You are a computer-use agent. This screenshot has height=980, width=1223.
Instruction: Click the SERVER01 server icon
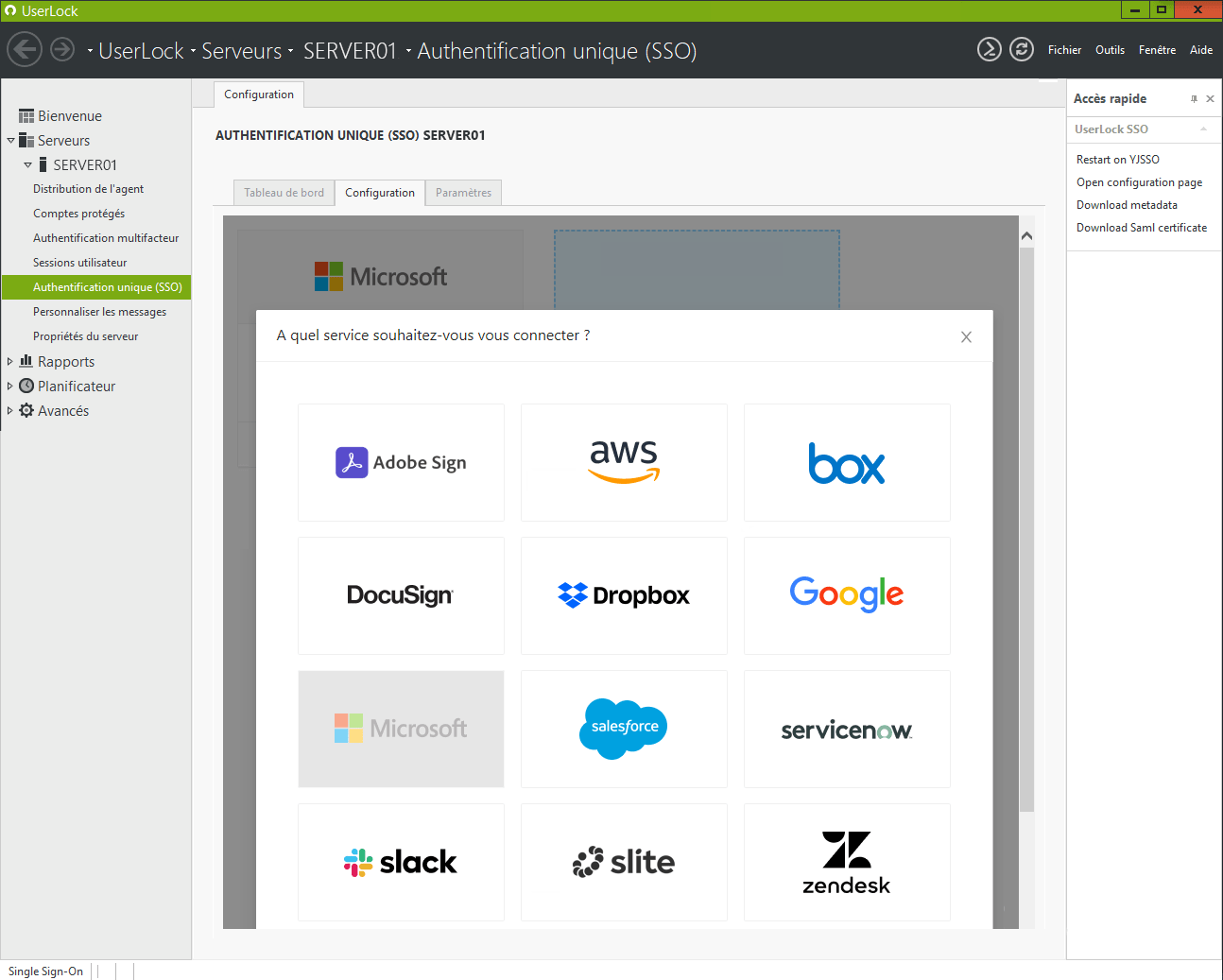[x=43, y=164]
